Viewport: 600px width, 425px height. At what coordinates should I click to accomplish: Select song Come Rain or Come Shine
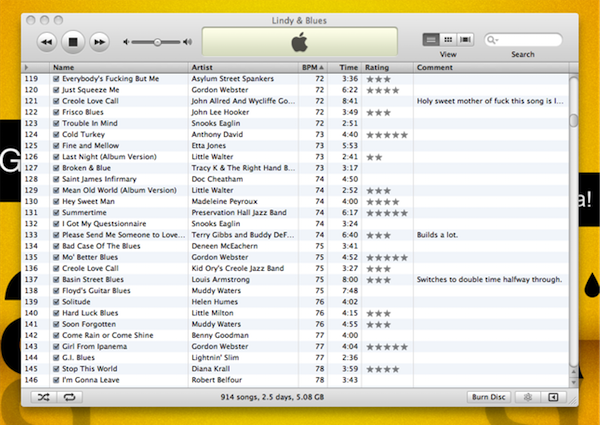(108, 335)
